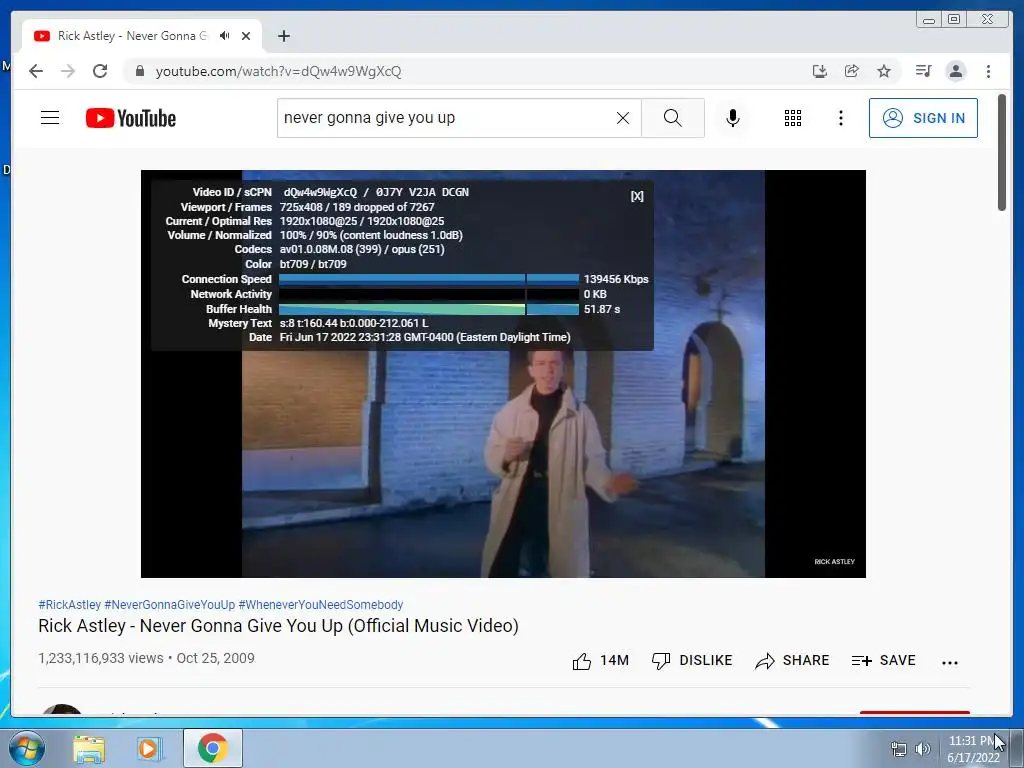
Task: Click the Mystery Text value line
Action: coord(354,323)
